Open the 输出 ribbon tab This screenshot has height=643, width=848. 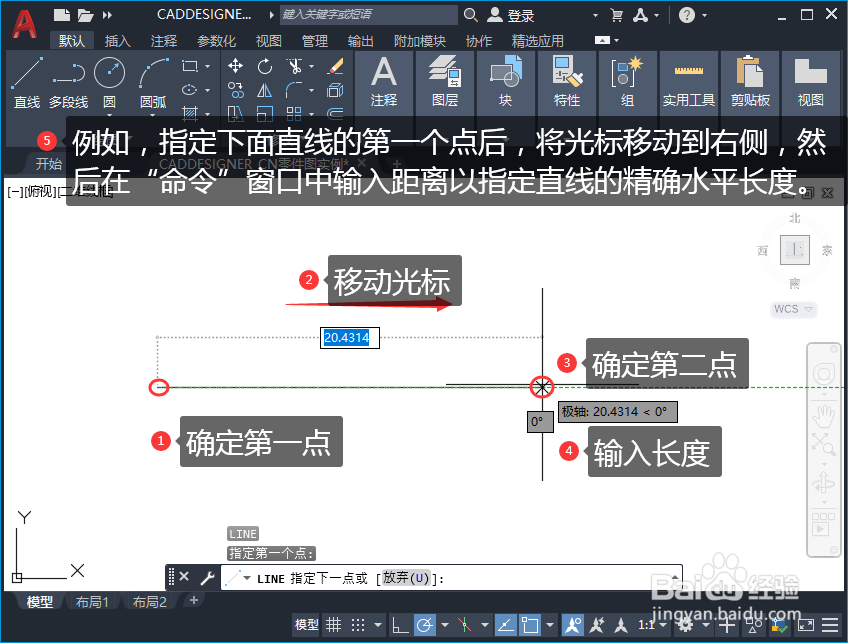pyautogui.click(x=361, y=41)
